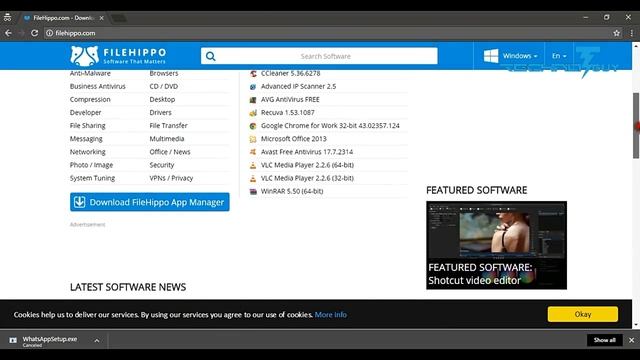640x360 pixels.
Task: Open File Transfer category
Action: coord(168,126)
